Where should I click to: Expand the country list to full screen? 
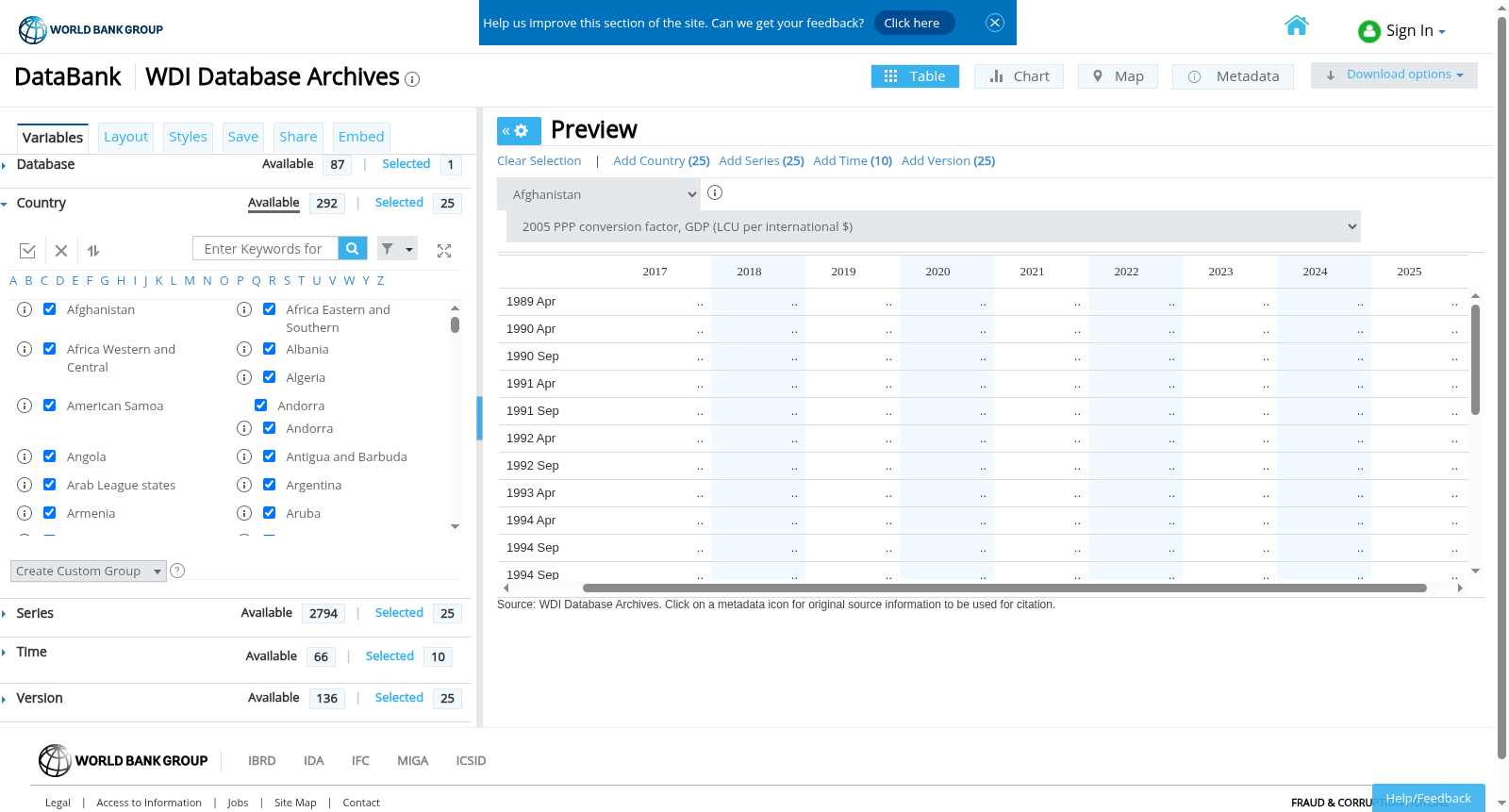click(444, 251)
